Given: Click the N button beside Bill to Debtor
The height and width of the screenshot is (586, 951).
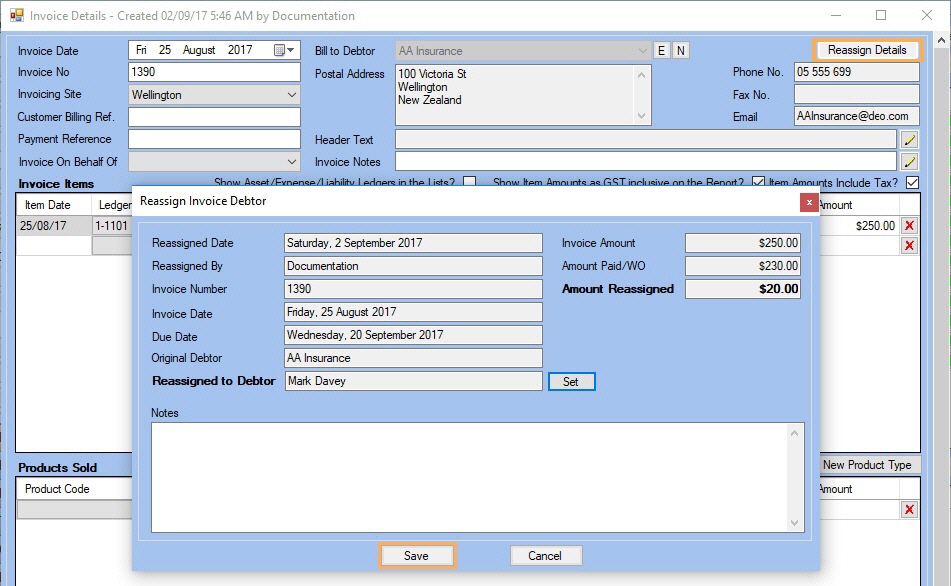Looking at the screenshot, I should point(683,50).
